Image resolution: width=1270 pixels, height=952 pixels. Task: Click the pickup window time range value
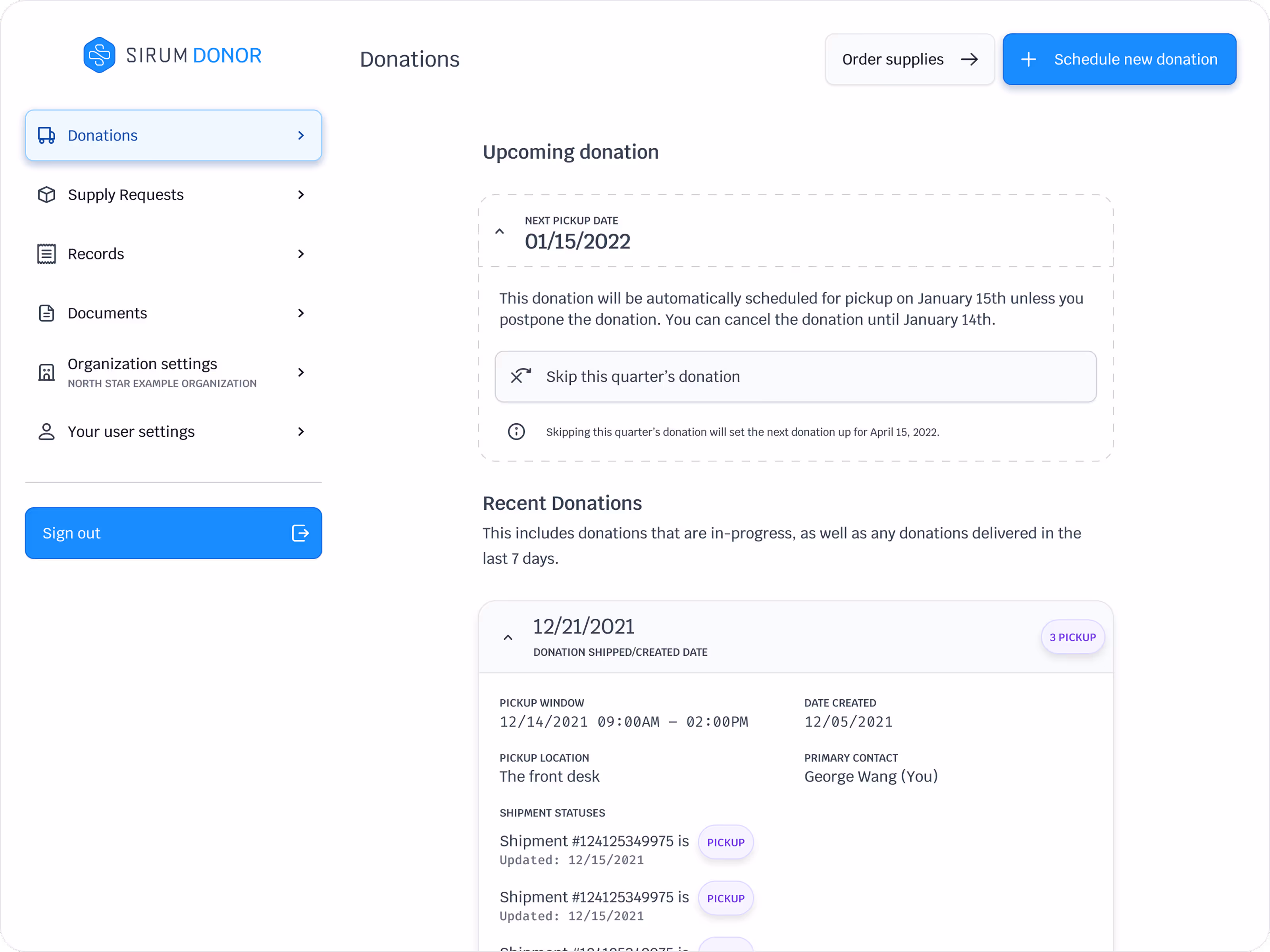click(x=623, y=722)
